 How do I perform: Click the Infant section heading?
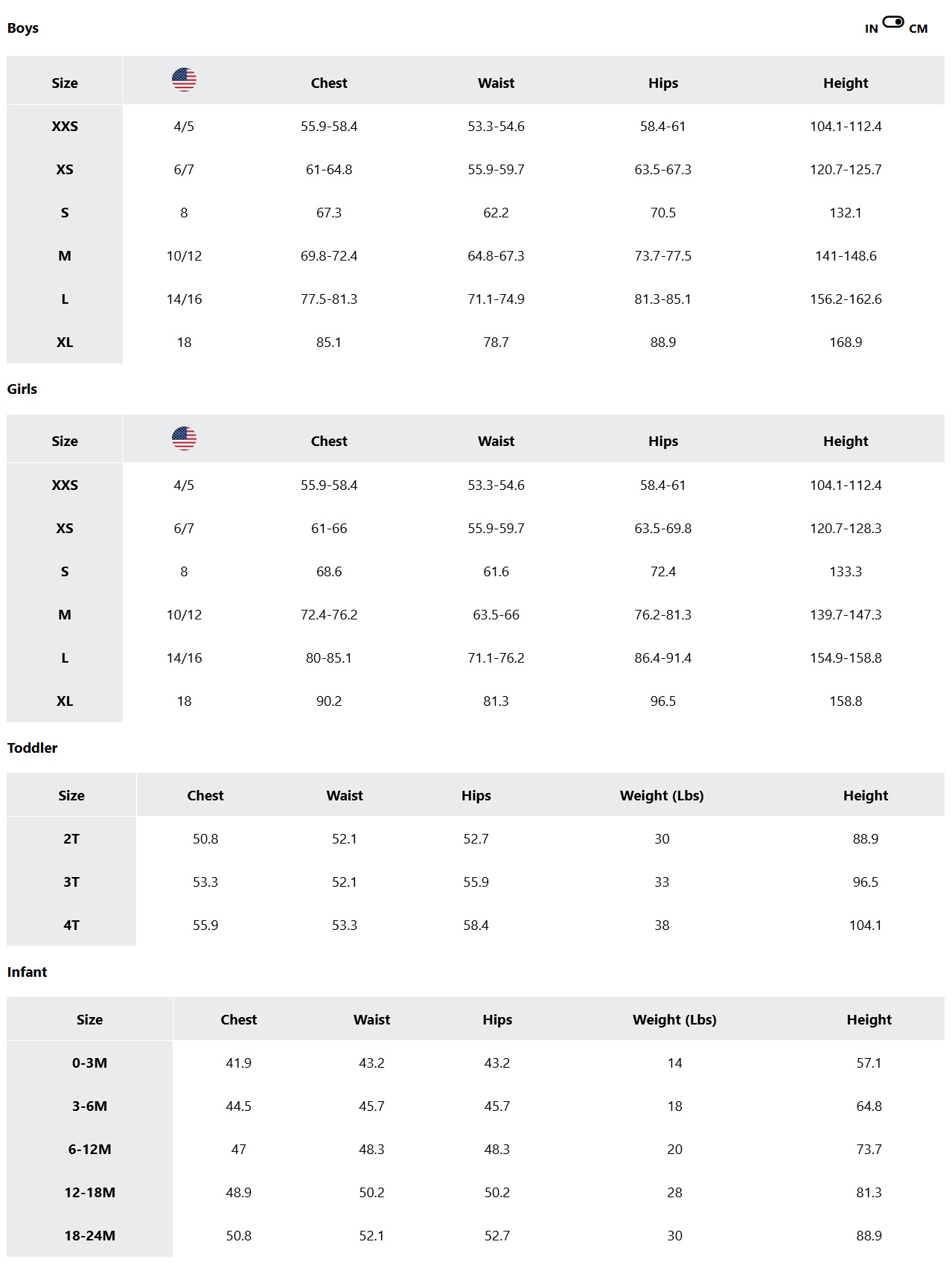click(x=27, y=972)
